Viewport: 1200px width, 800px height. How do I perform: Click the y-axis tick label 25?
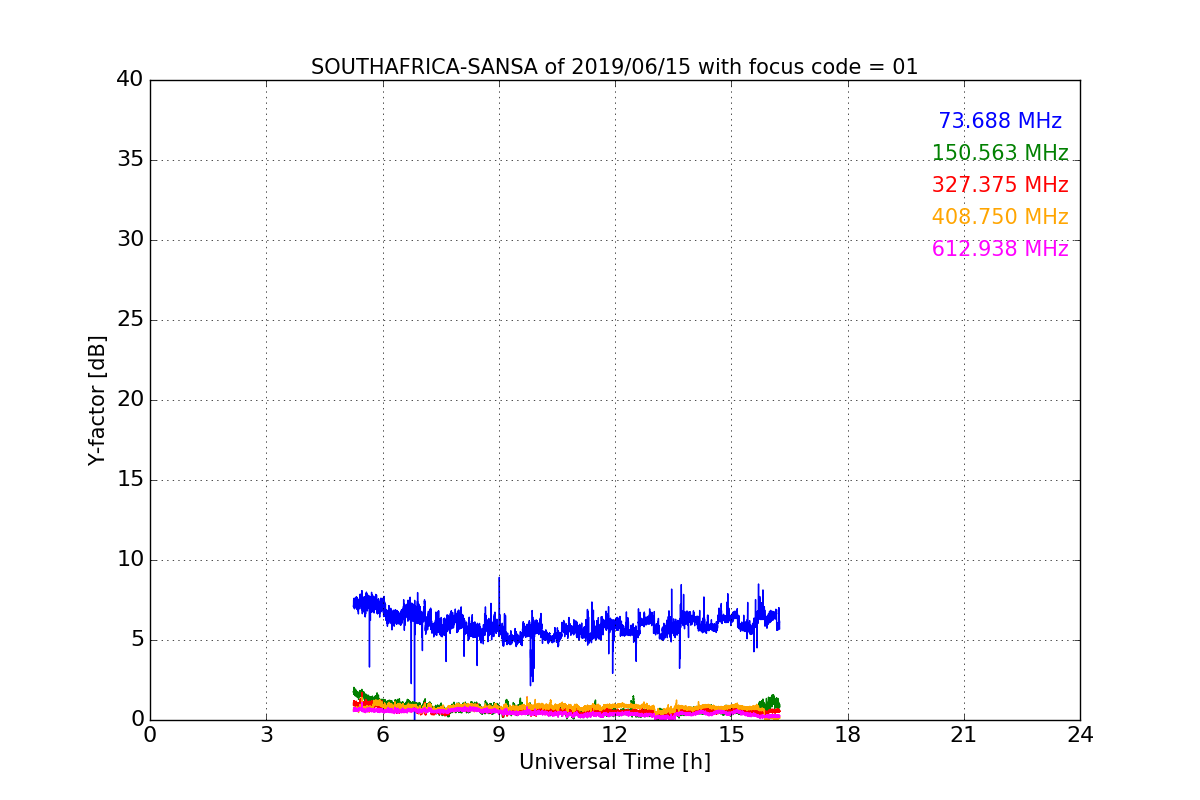point(130,320)
